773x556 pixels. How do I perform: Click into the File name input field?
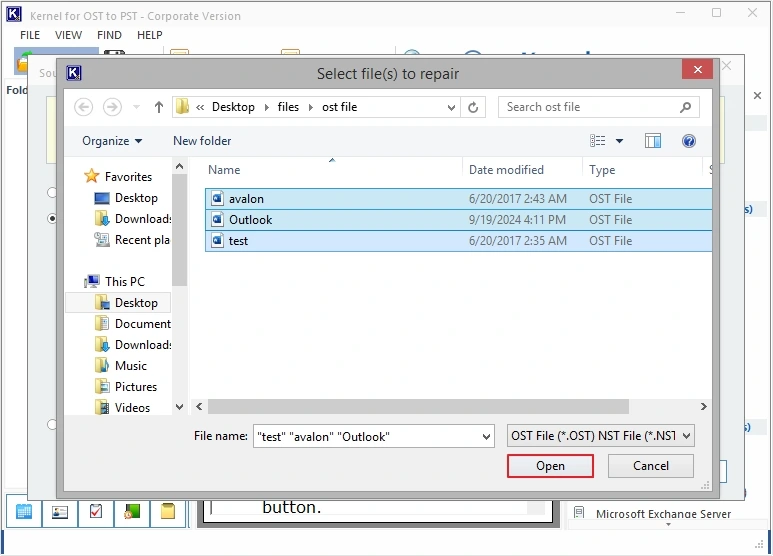click(367, 437)
